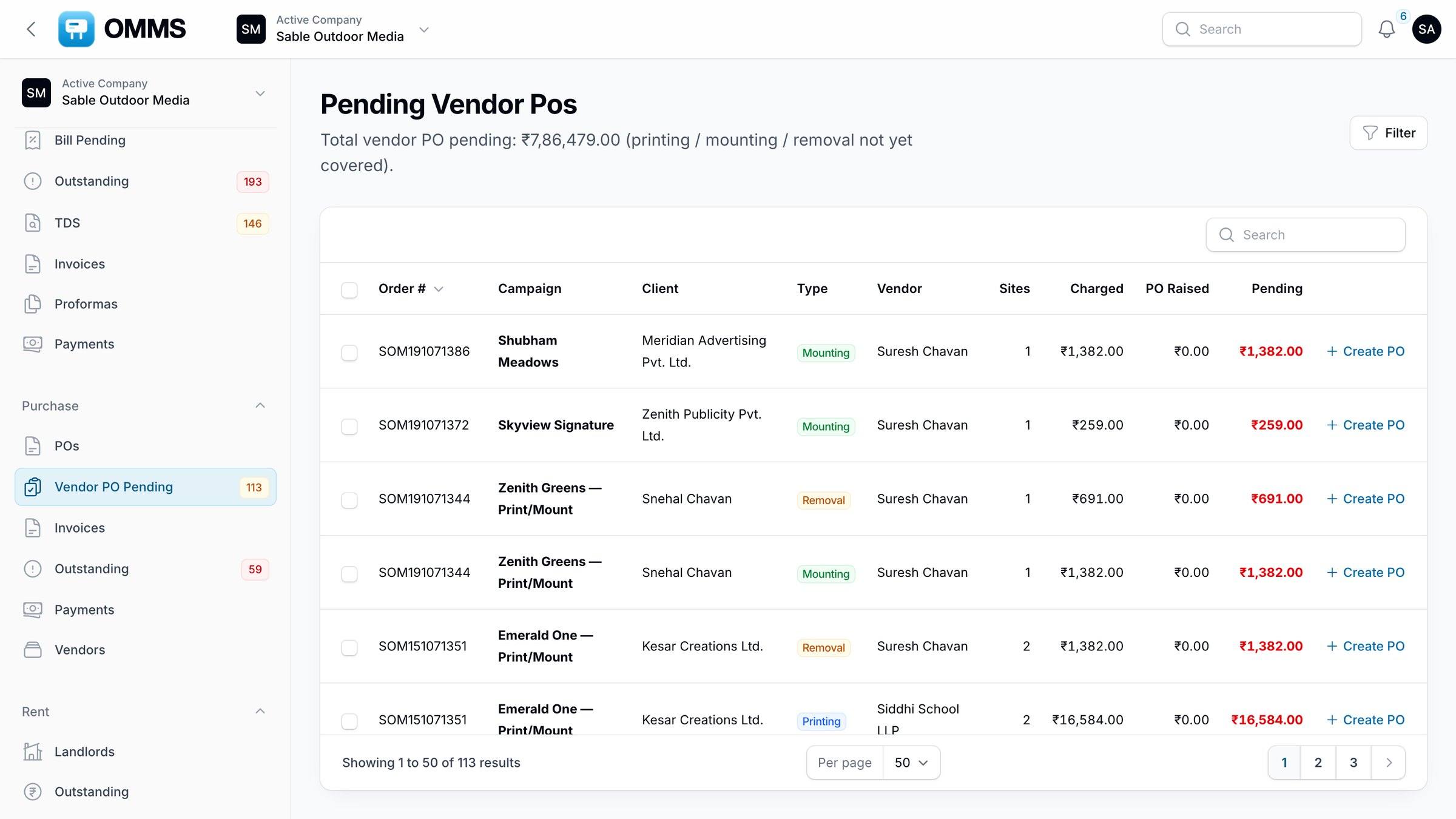Click the OMMS logo icon
The width and height of the screenshot is (1456, 819).
[76, 29]
